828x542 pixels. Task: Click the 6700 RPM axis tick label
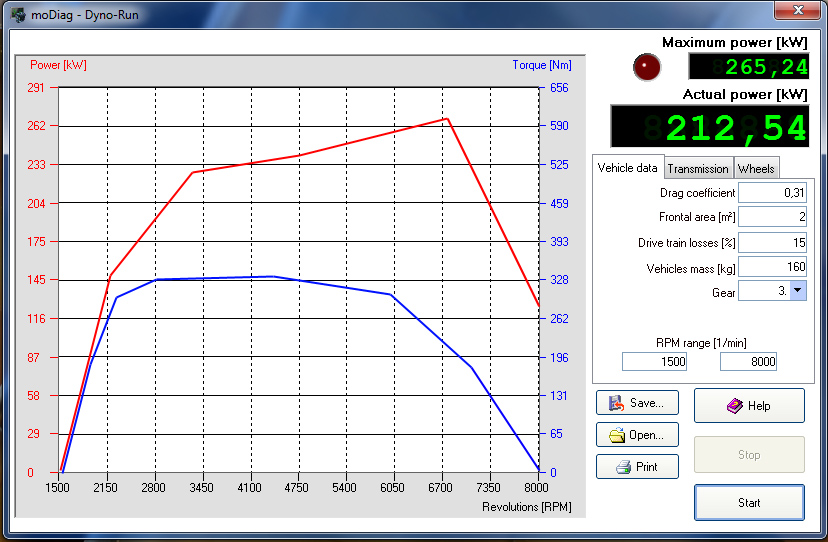[440, 488]
